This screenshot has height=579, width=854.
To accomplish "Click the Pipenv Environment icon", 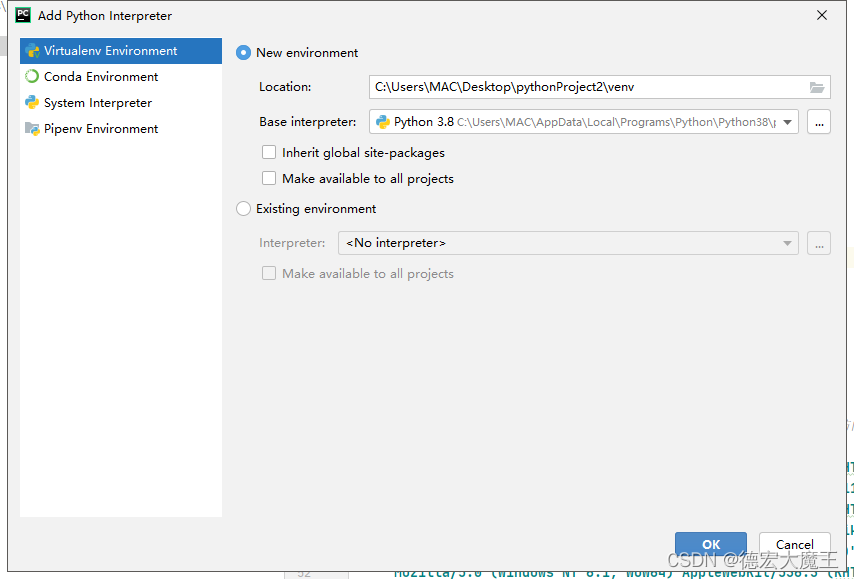I will (32, 129).
